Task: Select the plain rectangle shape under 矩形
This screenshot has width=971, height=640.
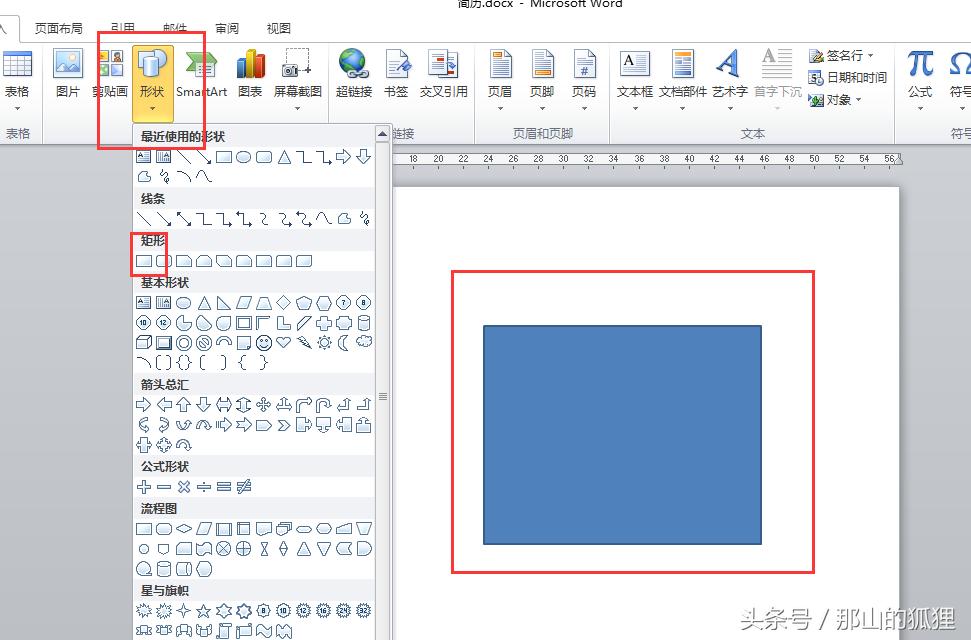Action: [142, 259]
